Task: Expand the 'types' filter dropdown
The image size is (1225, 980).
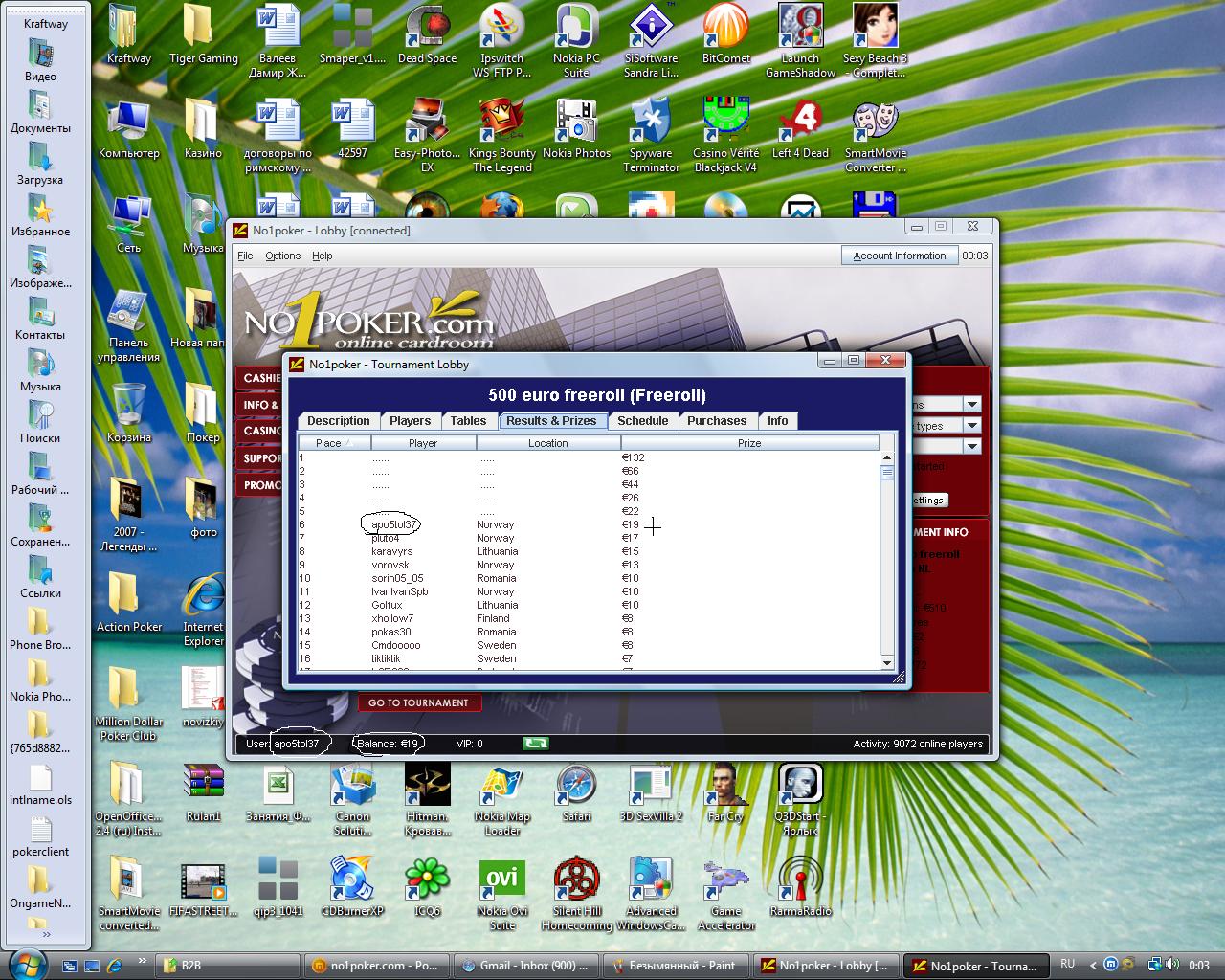Action: click(971, 425)
